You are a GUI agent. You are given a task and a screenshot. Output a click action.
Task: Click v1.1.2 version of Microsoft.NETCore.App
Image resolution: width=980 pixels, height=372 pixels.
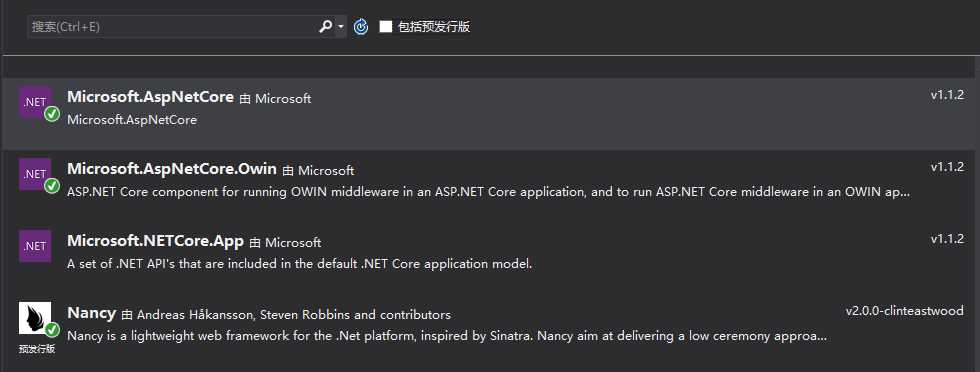coord(947,239)
